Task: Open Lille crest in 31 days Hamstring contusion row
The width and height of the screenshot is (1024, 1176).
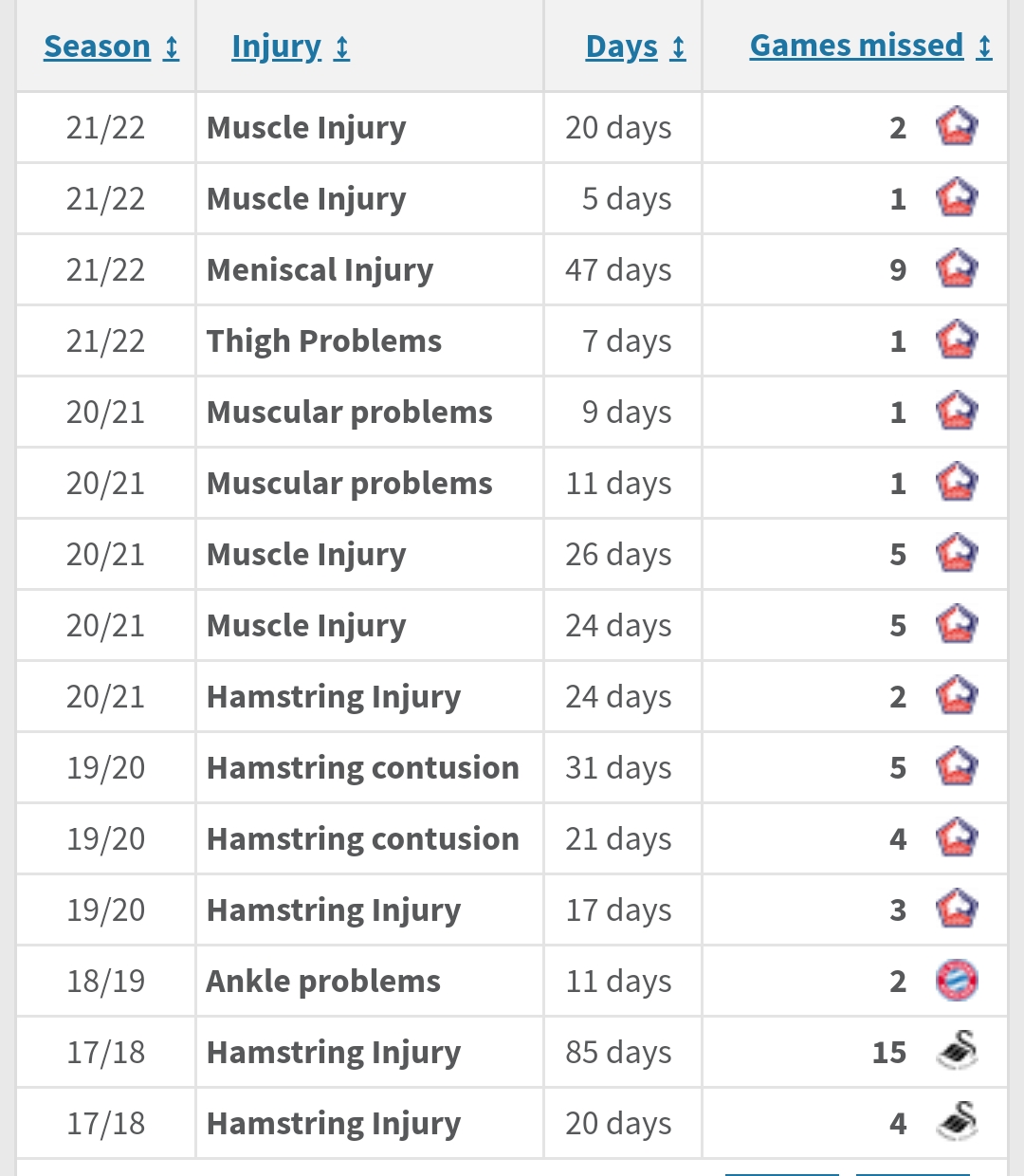Action: point(957,767)
